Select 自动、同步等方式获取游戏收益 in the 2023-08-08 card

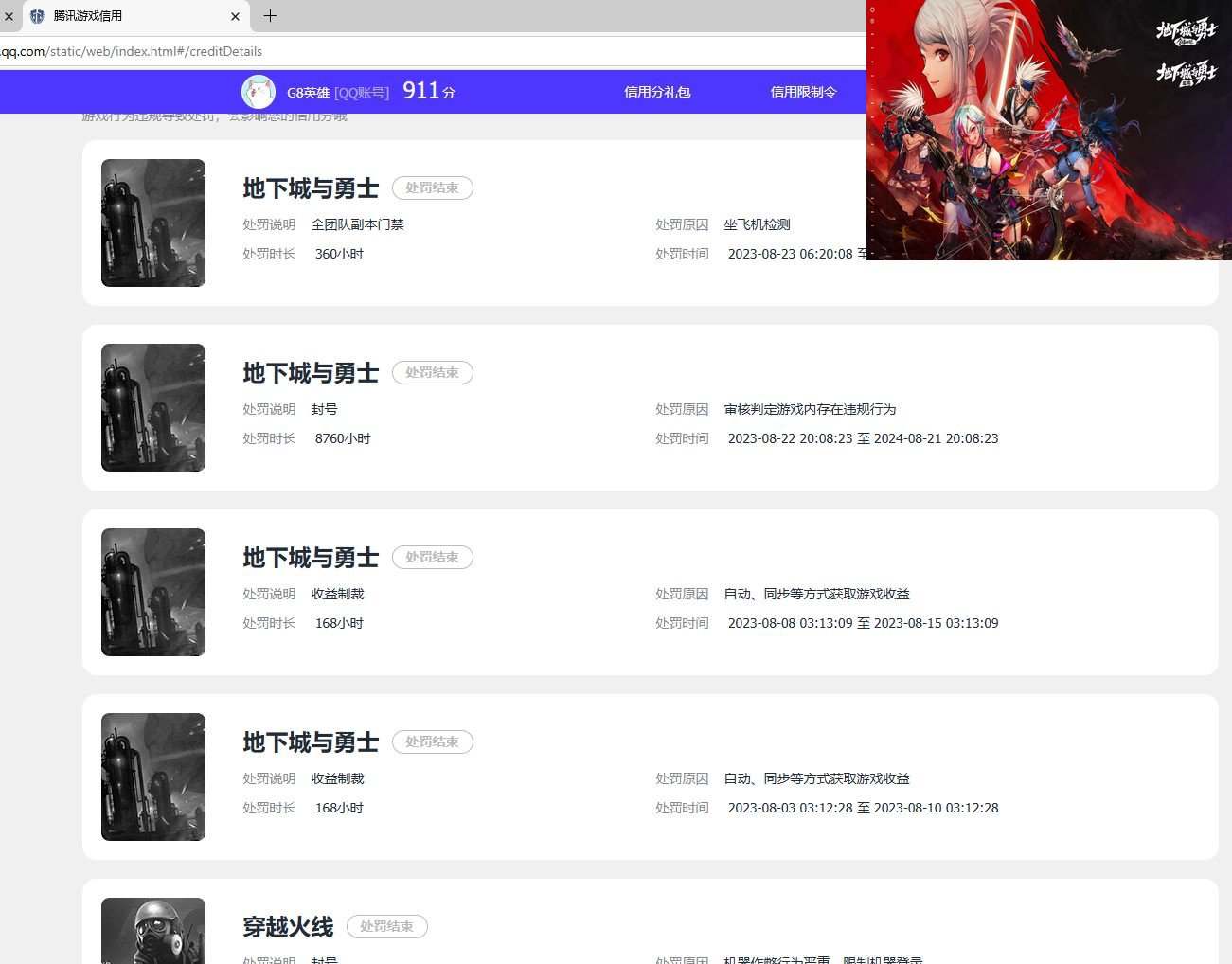point(816,594)
